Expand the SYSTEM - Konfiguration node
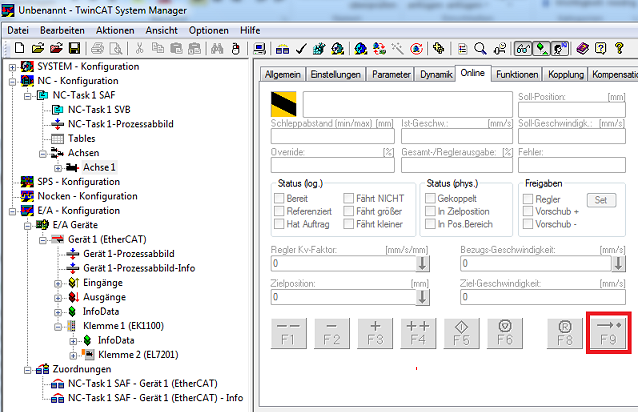This screenshot has width=638, height=412. point(13,67)
